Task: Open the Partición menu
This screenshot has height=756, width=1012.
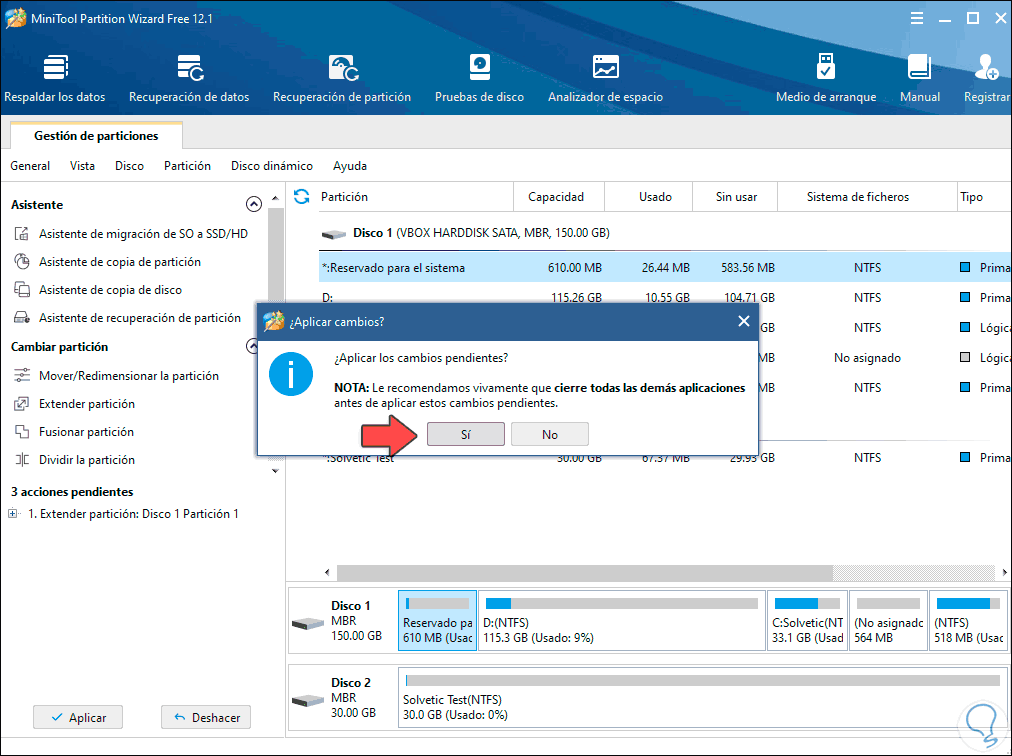Action: click(187, 166)
